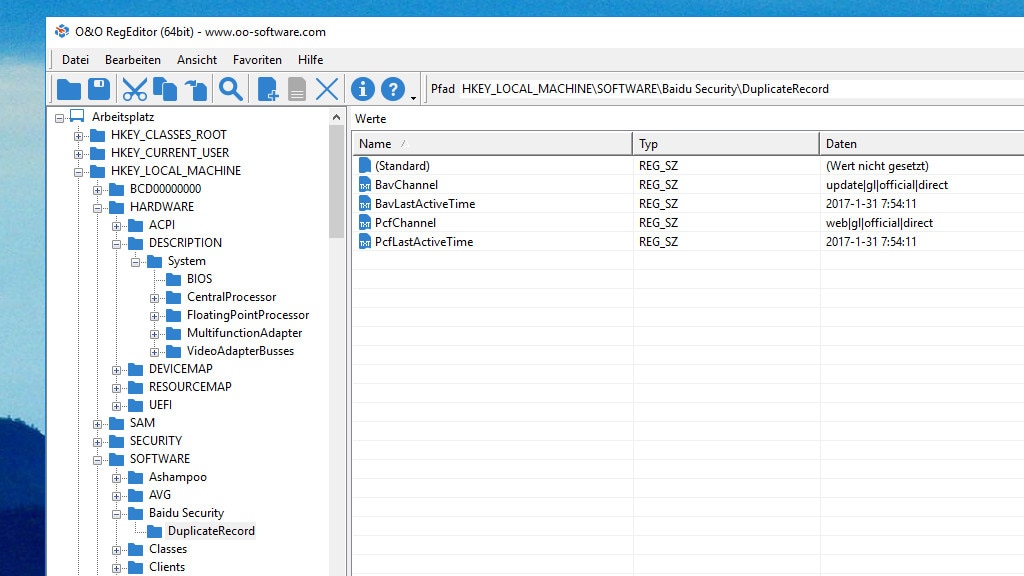Click the tree panel scrollbar thumb
Screen dimensions: 1024x576
[336, 182]
